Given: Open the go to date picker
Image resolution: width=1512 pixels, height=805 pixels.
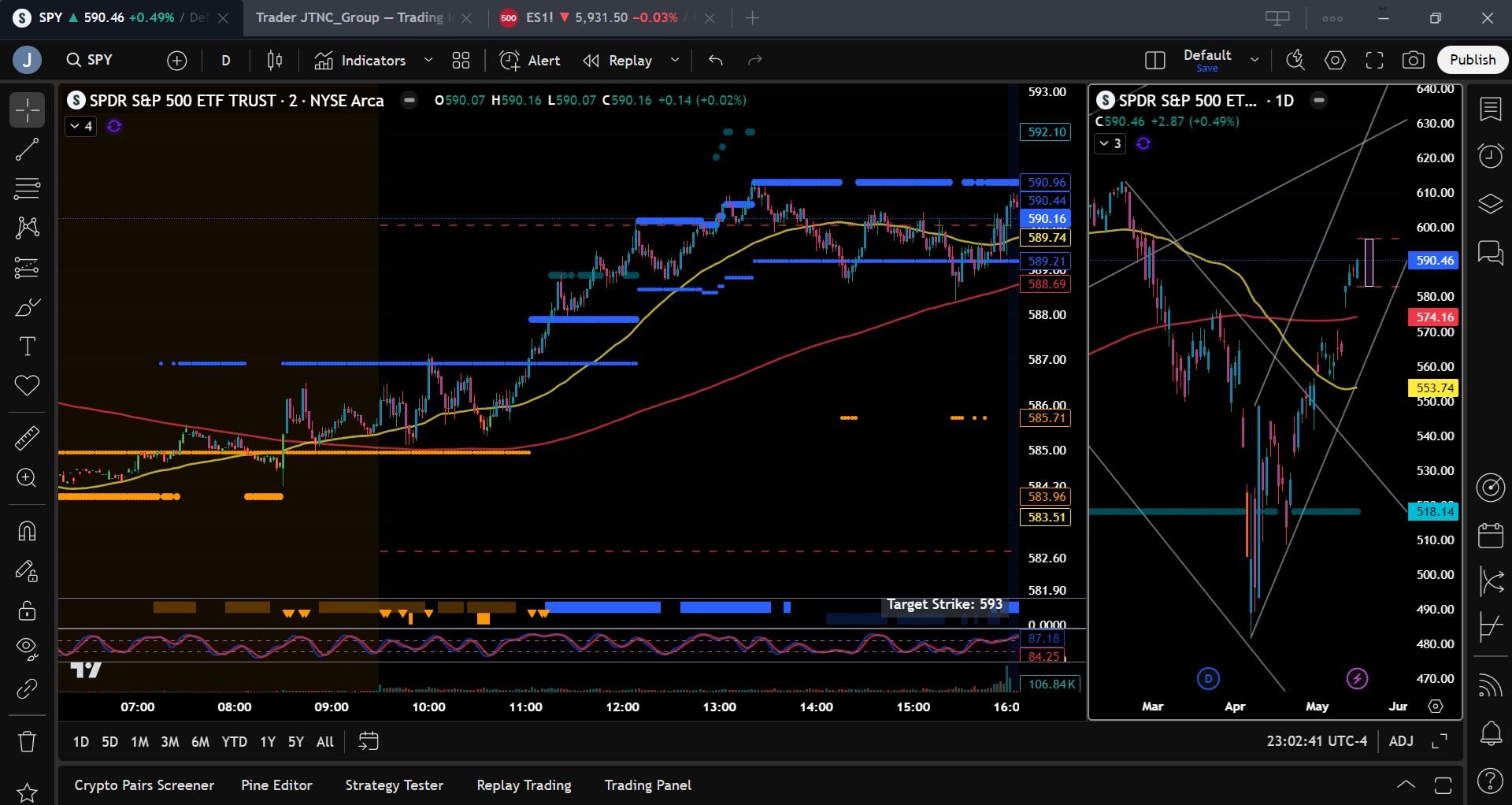Looking at the screenshot, I should tap(369, 741).
